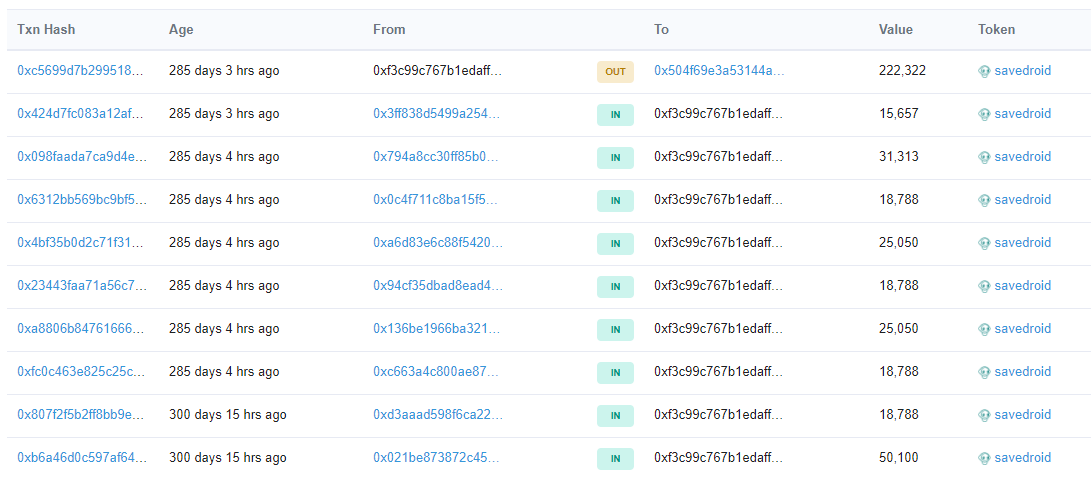Click savedroid token icon in first row
The width and height of the screenshot is (1091, 487).
[x=984, y=71]
